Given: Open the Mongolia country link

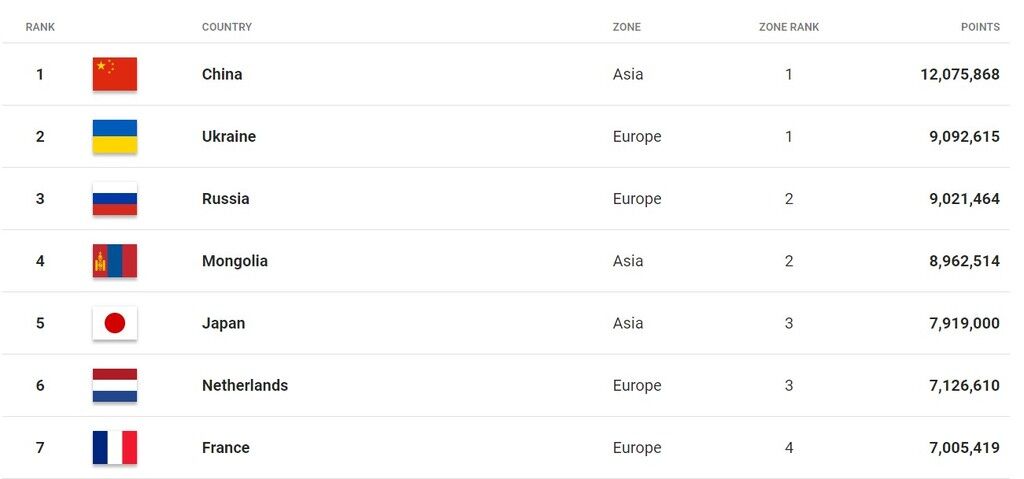Looking at the screenshot, I should 235,261.
